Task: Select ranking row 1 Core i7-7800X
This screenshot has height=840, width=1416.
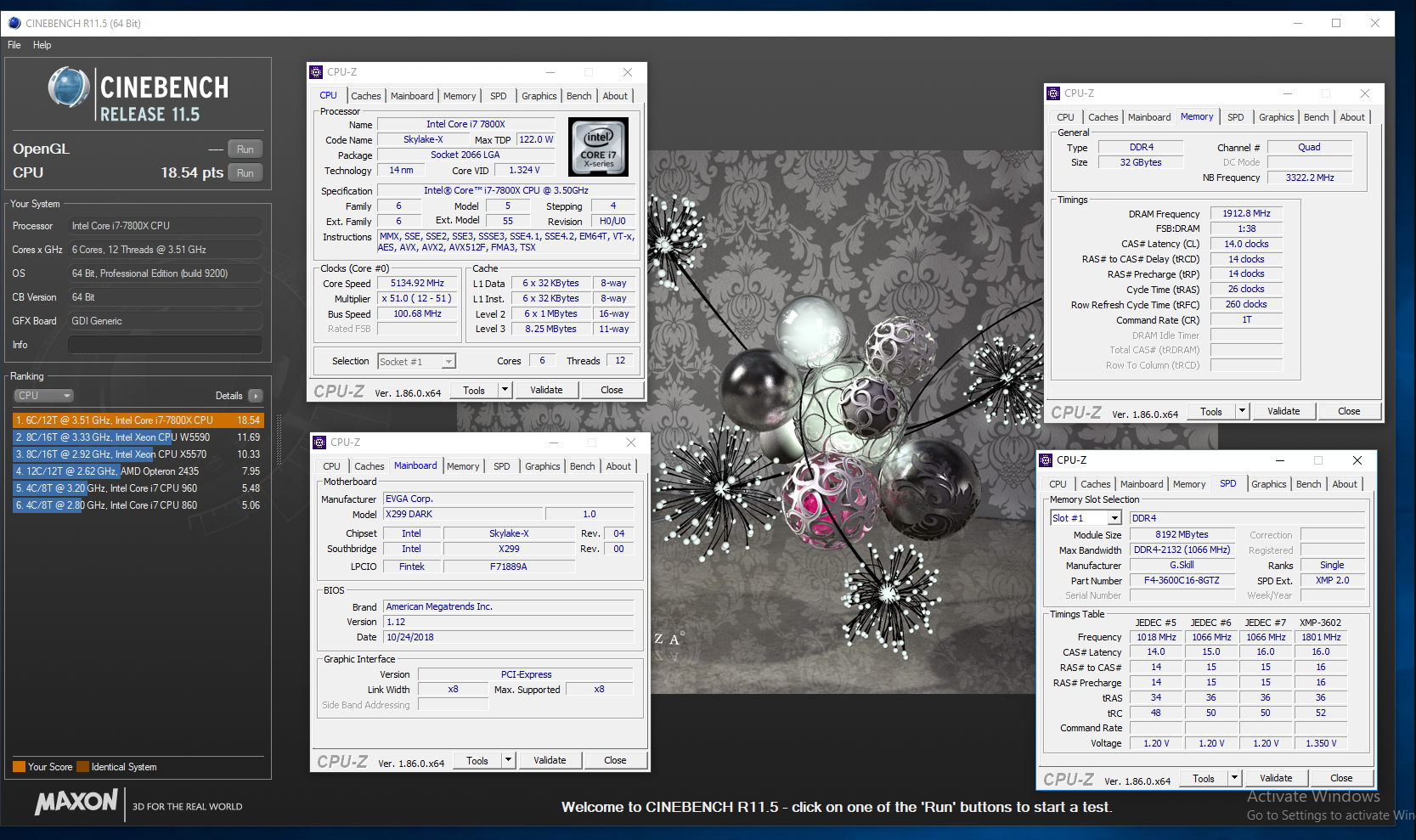Action: 138,420
